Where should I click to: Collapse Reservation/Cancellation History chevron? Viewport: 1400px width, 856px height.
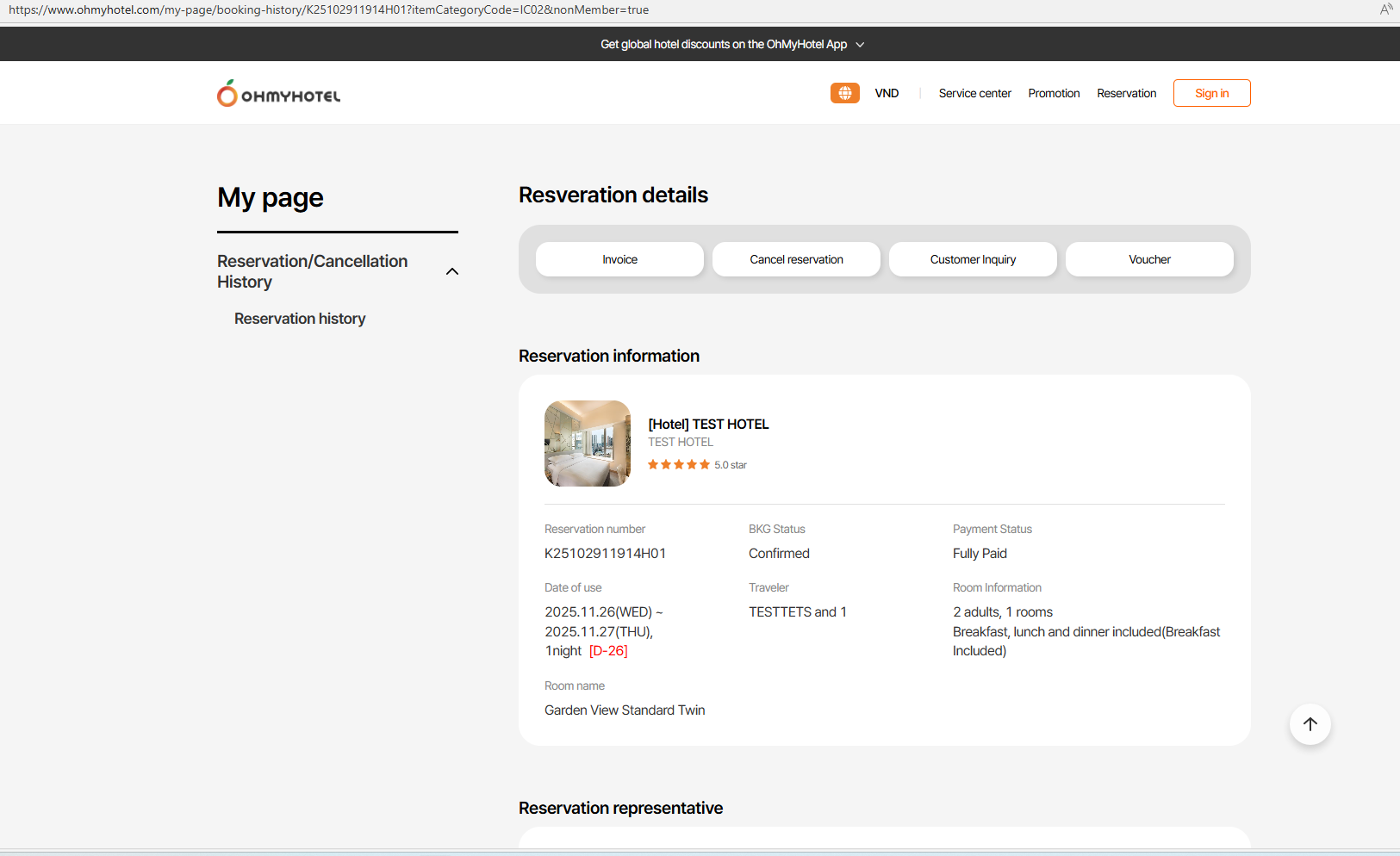[x=452, y=272]
